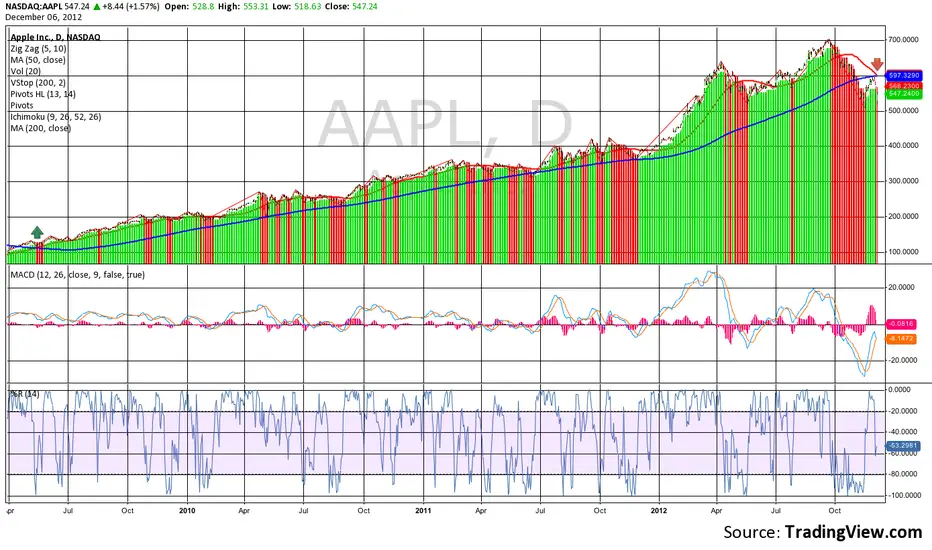Click the 400.0000 price axis label
Image resolution: width=932 pixels, height=550 pixels.
point(903,146)
